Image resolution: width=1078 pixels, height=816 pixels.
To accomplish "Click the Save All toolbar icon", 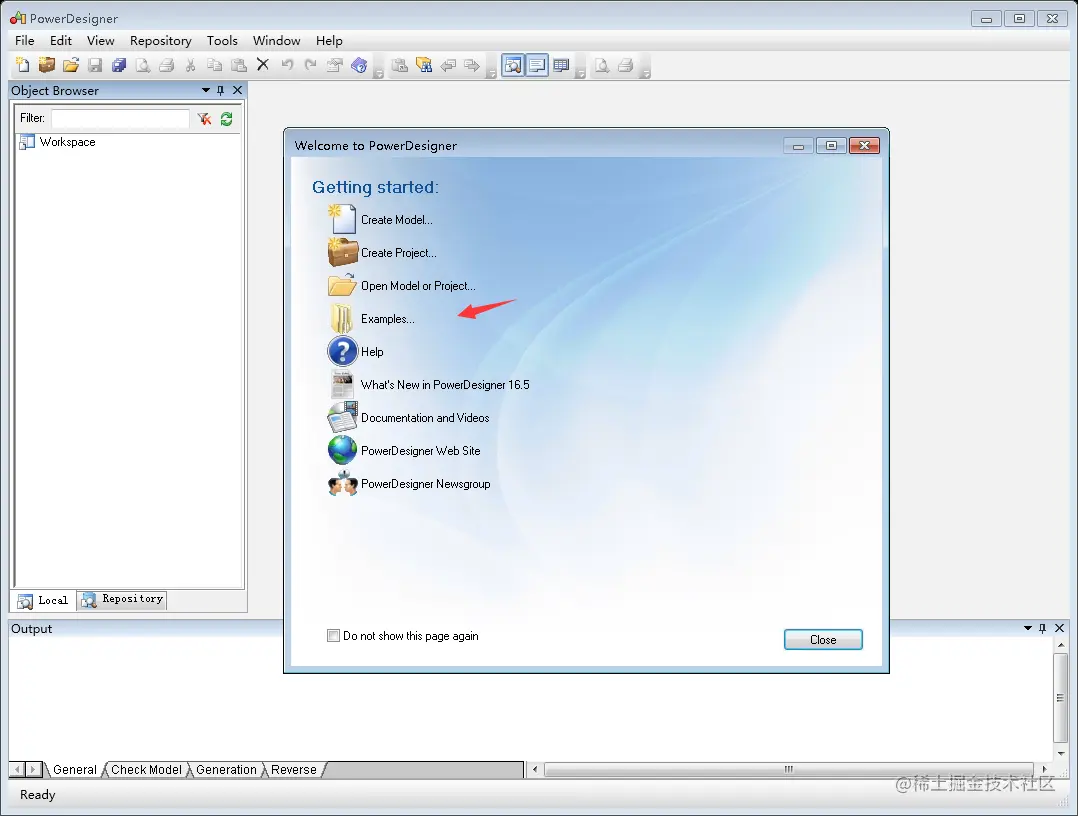I will coord(119,65).
